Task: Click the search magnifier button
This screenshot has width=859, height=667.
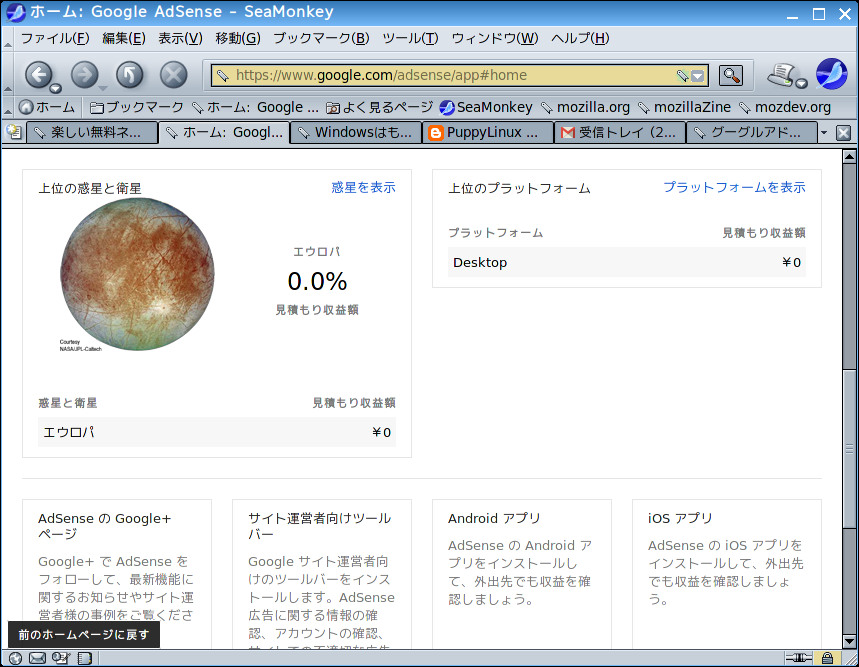Action: coord(731,75)
